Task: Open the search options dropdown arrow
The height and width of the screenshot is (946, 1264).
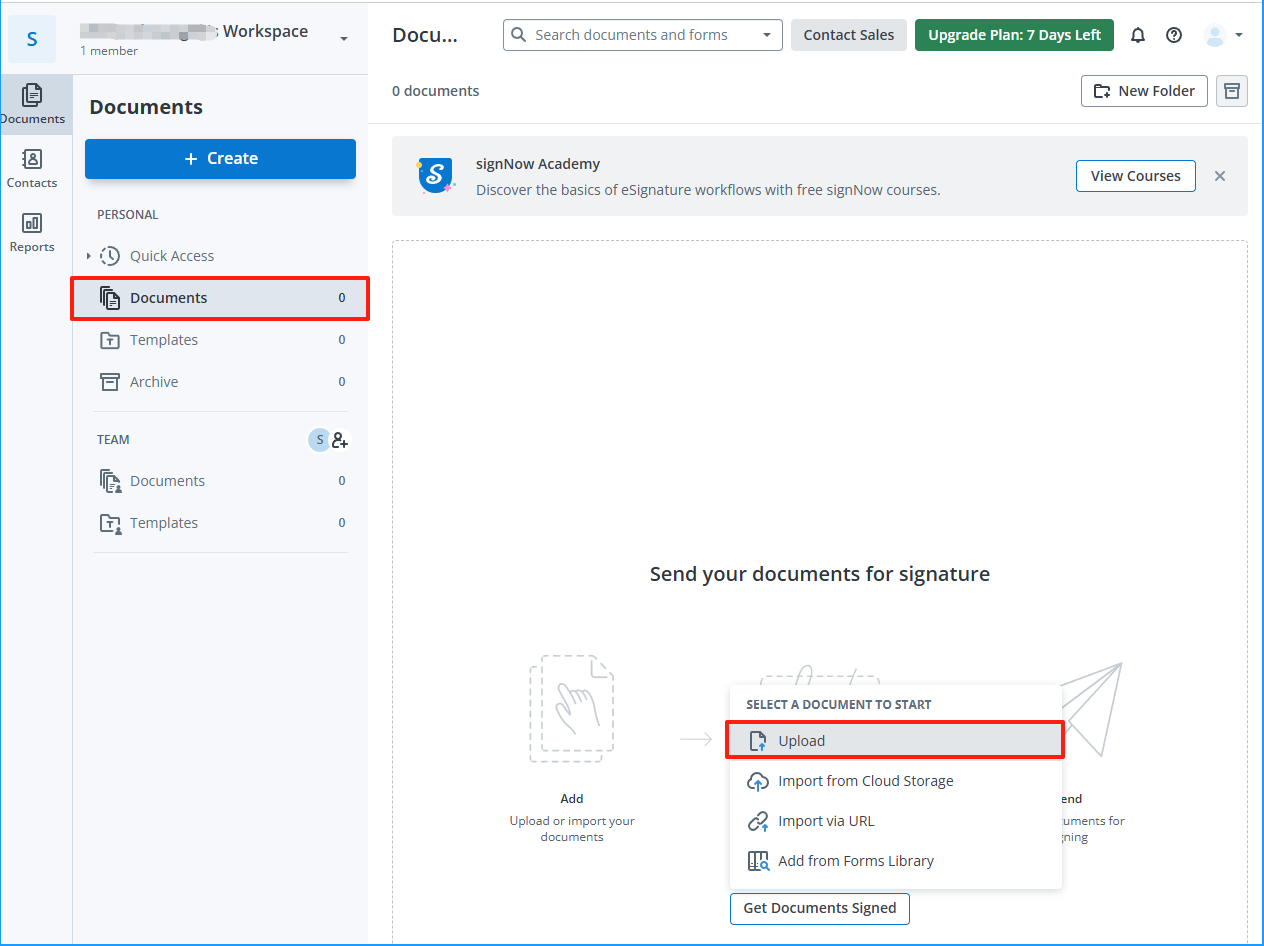Action: coord(767,35)
